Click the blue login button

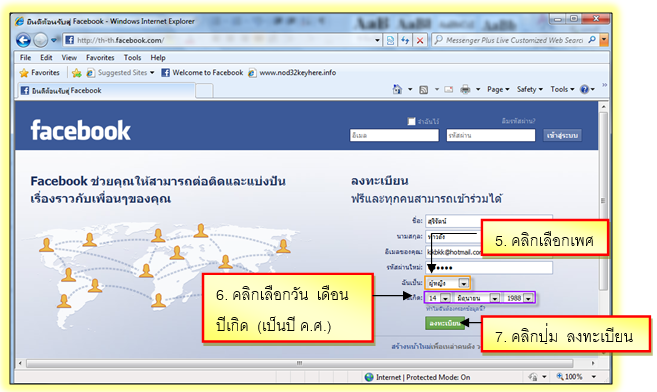pos(562,135)
